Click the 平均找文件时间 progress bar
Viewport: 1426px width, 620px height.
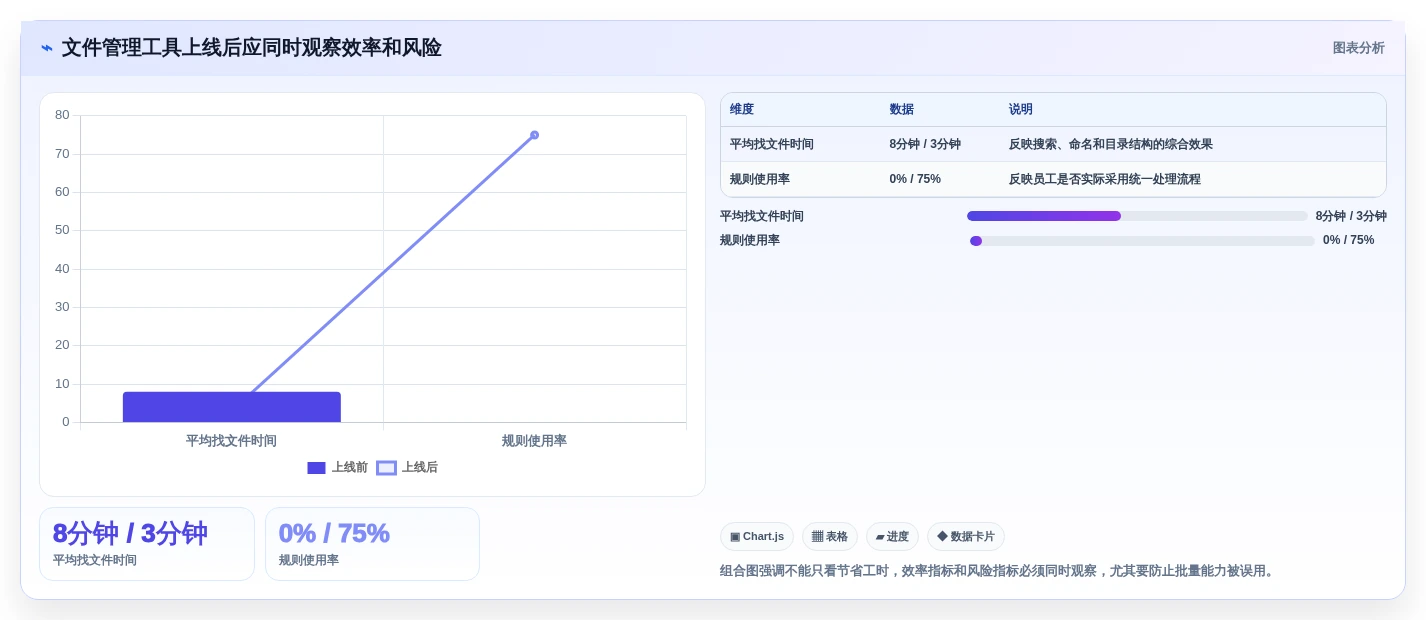[1137, 216]
